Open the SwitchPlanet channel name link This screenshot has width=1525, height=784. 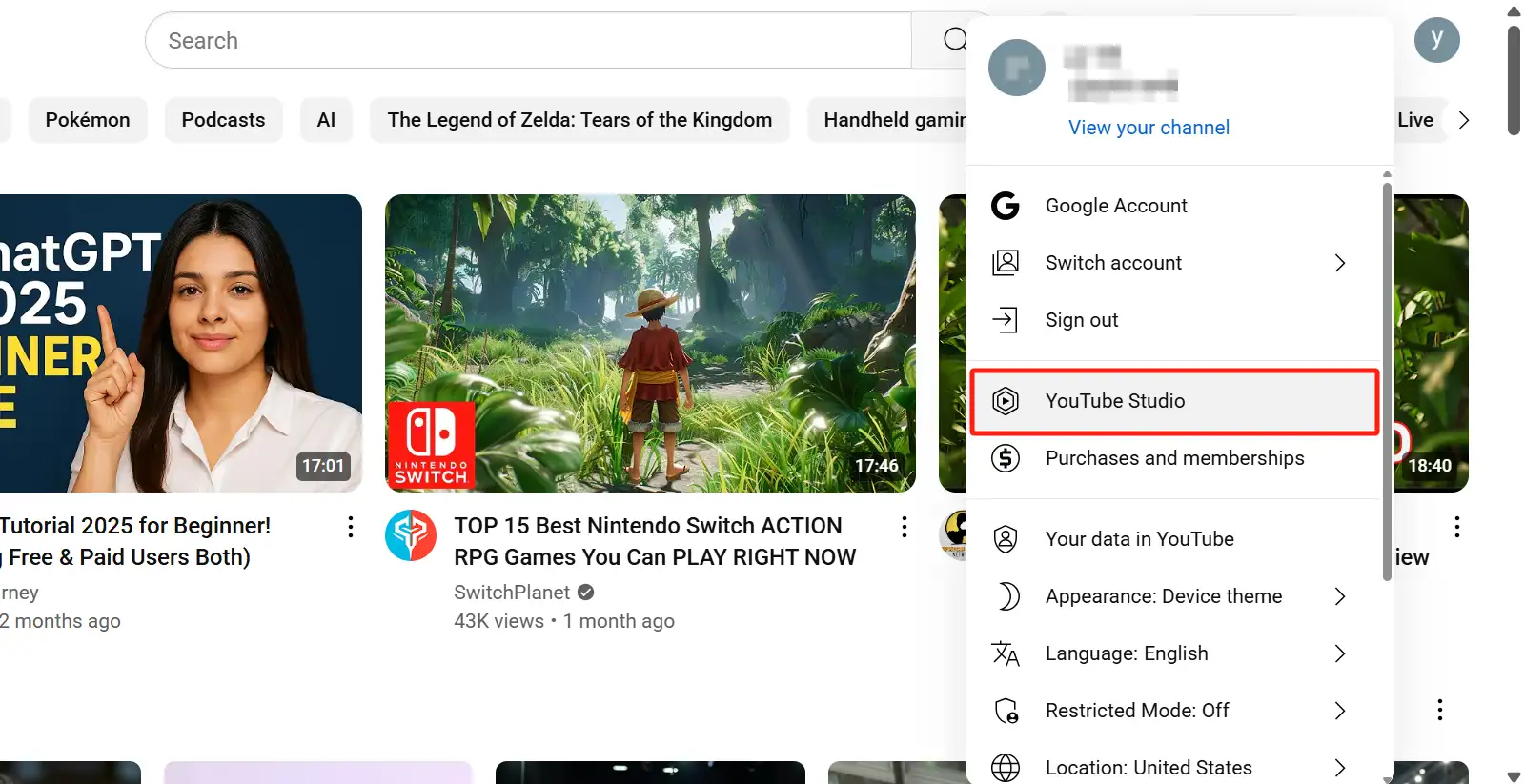click(x=512, y=593)
